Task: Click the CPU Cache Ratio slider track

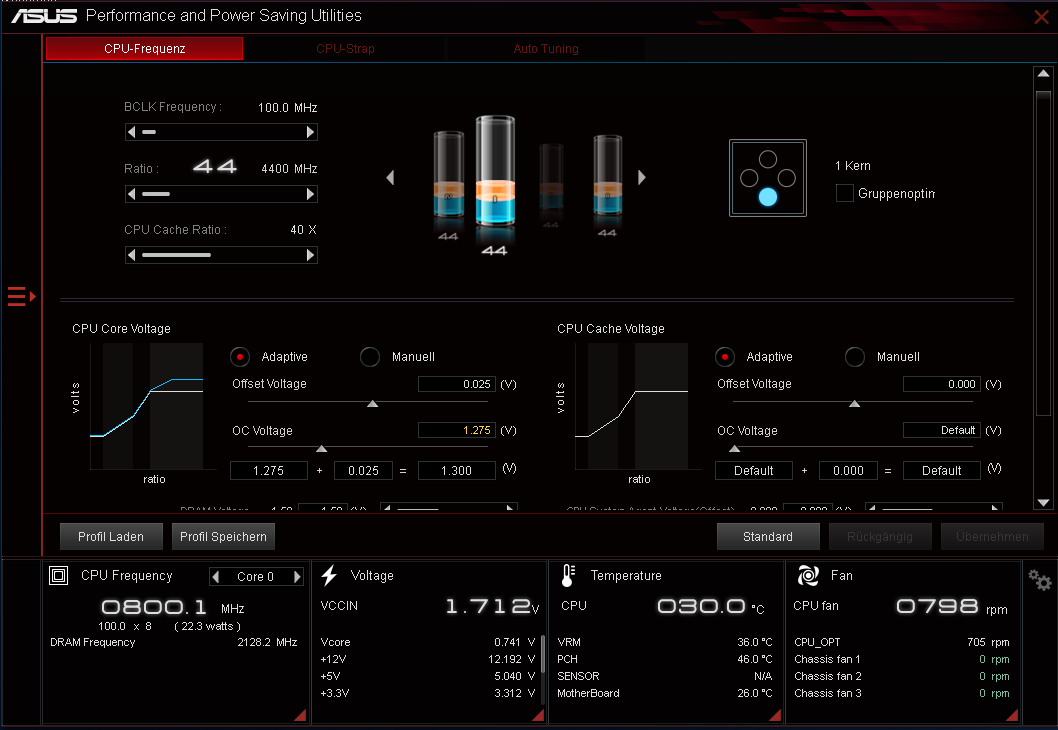Action: click(x=221, y=255)
